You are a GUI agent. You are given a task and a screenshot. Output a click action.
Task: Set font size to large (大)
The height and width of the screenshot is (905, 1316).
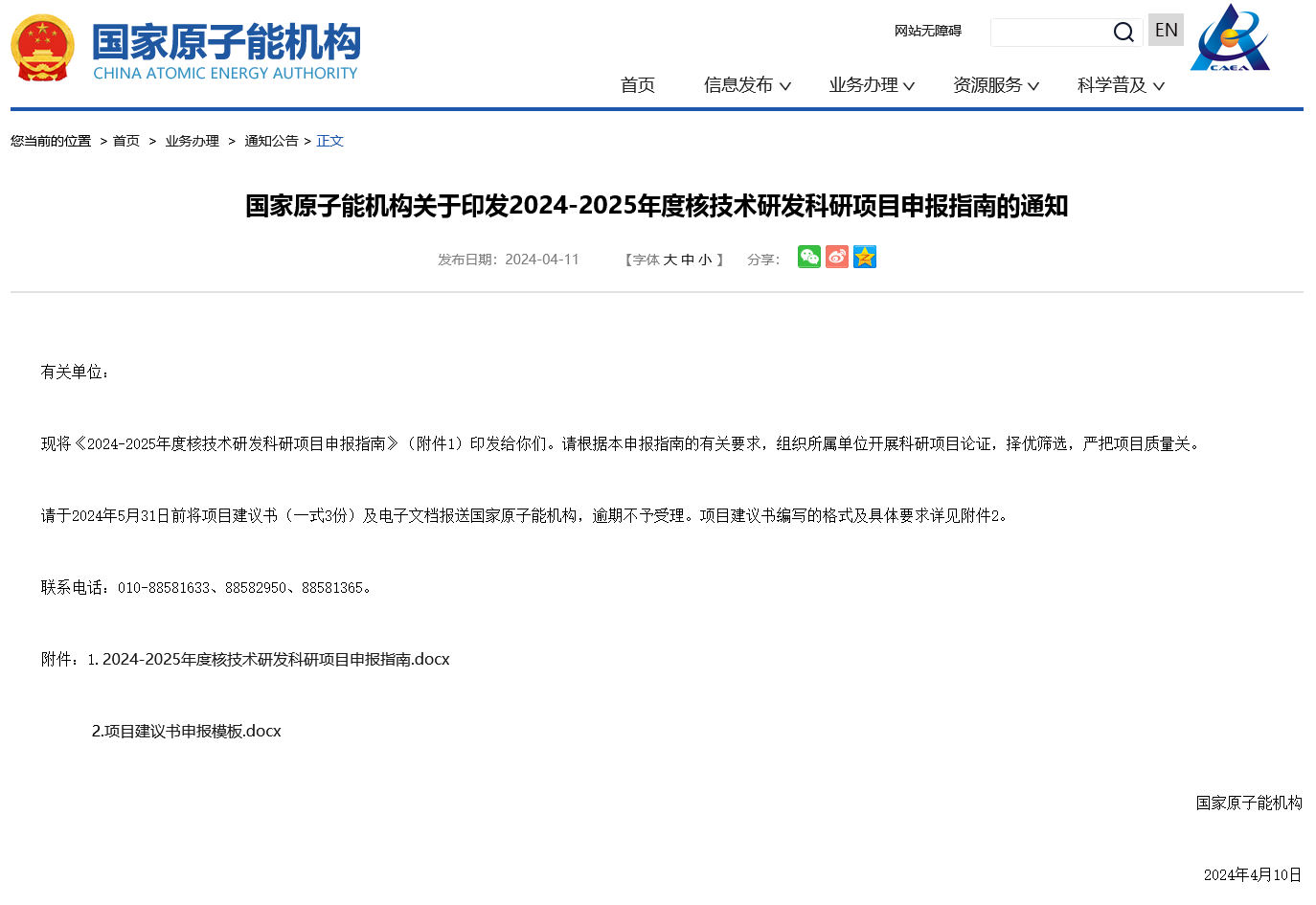pyautogui.click(x=670, y=260)
